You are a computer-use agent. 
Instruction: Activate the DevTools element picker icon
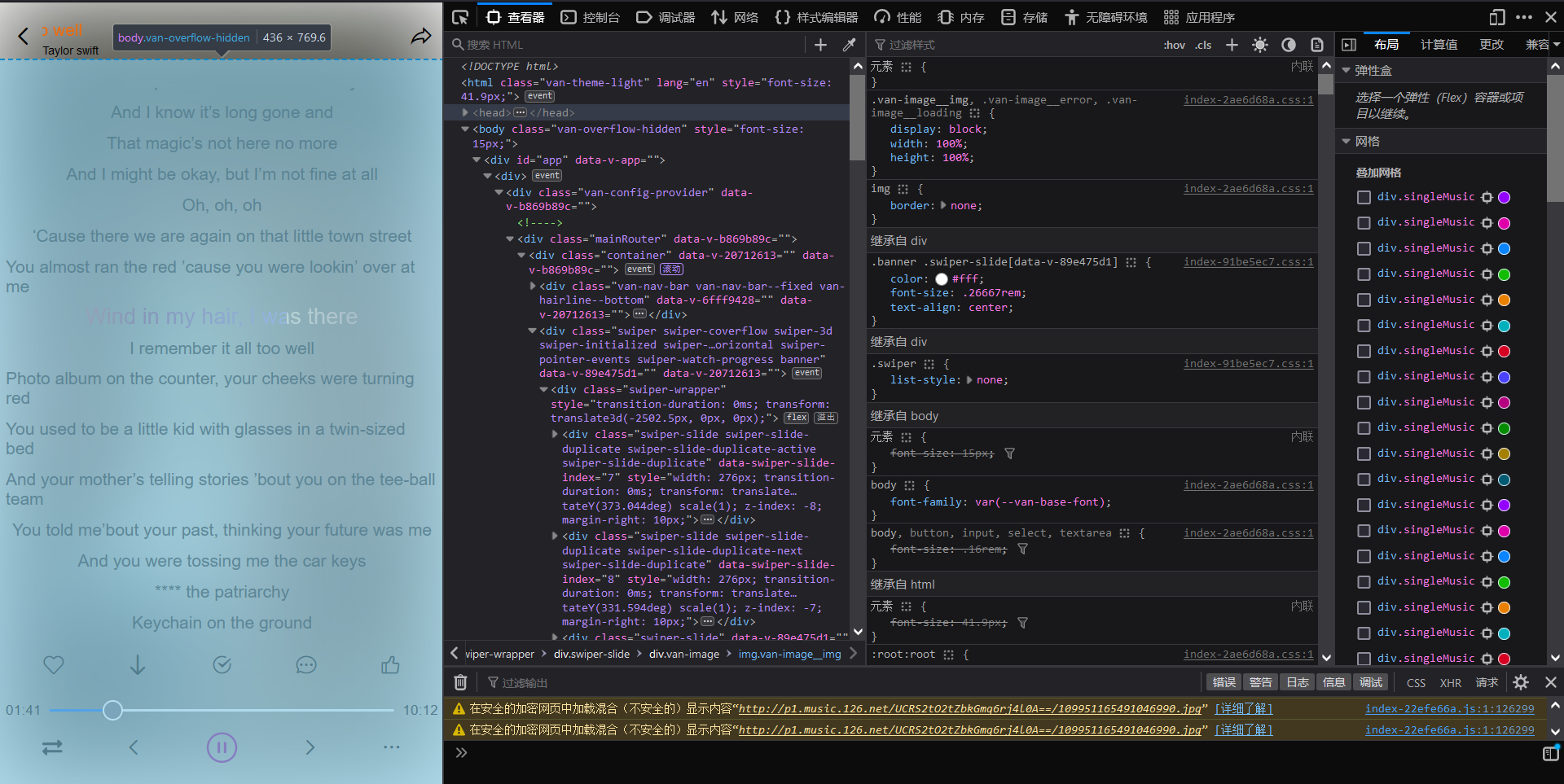point(460,17)
